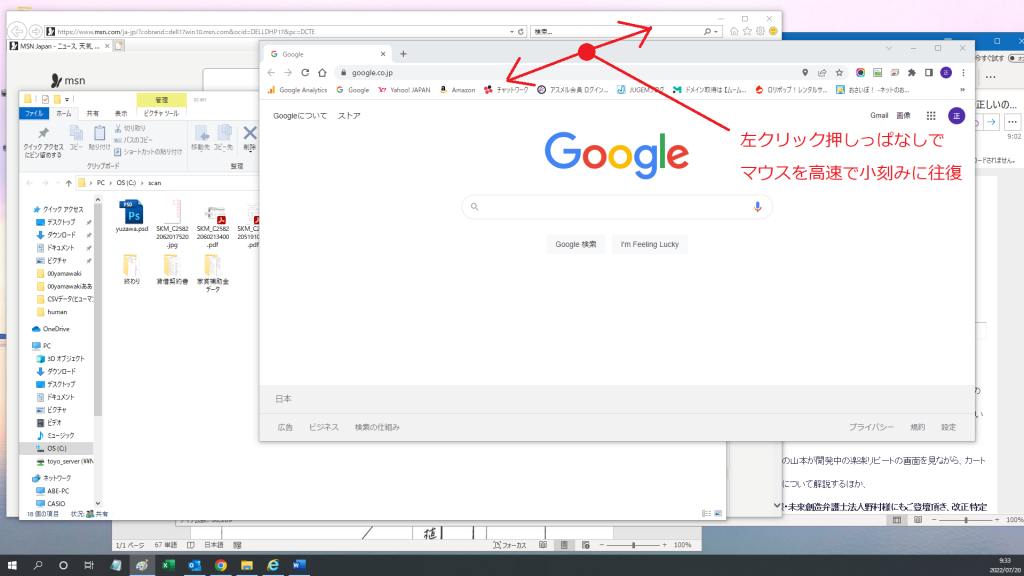Start voice search with microphone icon
The width and height of the screenshot is (1024, 576).
pyautogui.click(x=758, y=207)
